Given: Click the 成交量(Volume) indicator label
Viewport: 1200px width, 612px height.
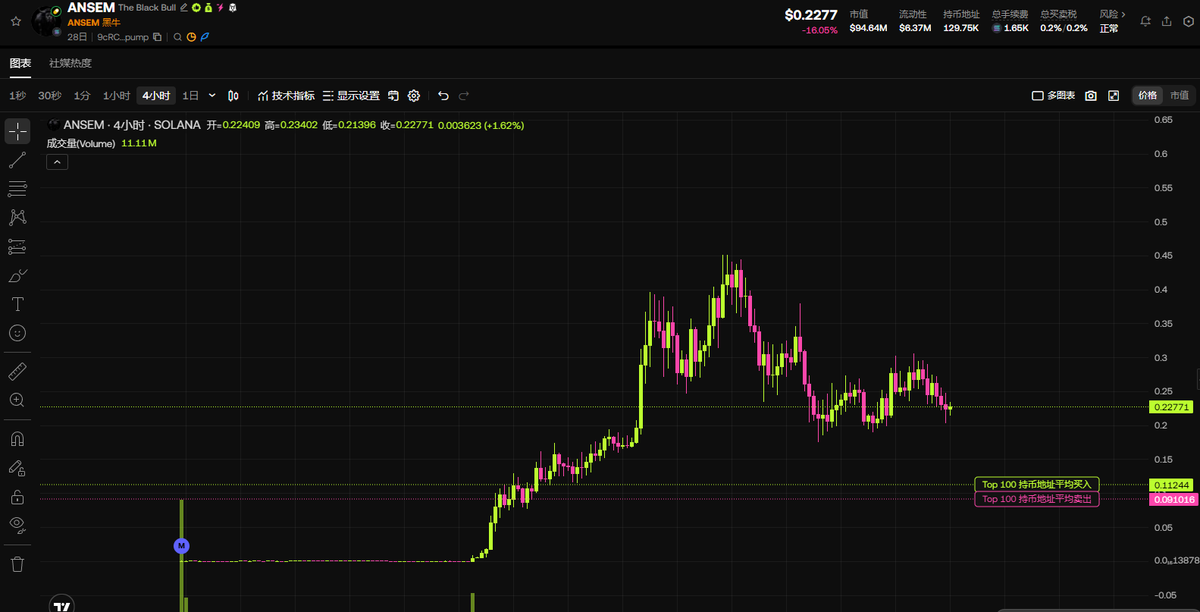Looking at the screenshot, I should [x=81, y=143].
